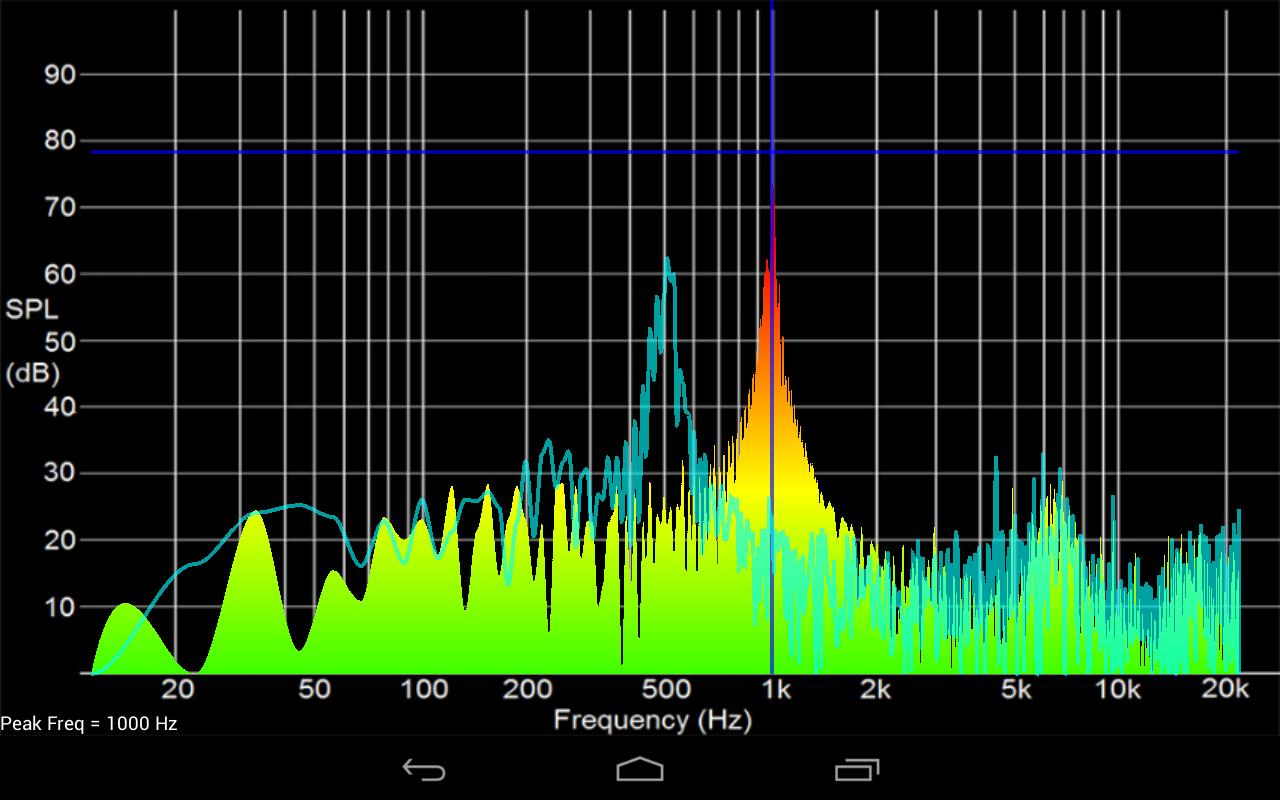Click the Peak Freq = 1000 Hz readout
This screenshot has height=800, width=1280.
[x=89, y=723]
